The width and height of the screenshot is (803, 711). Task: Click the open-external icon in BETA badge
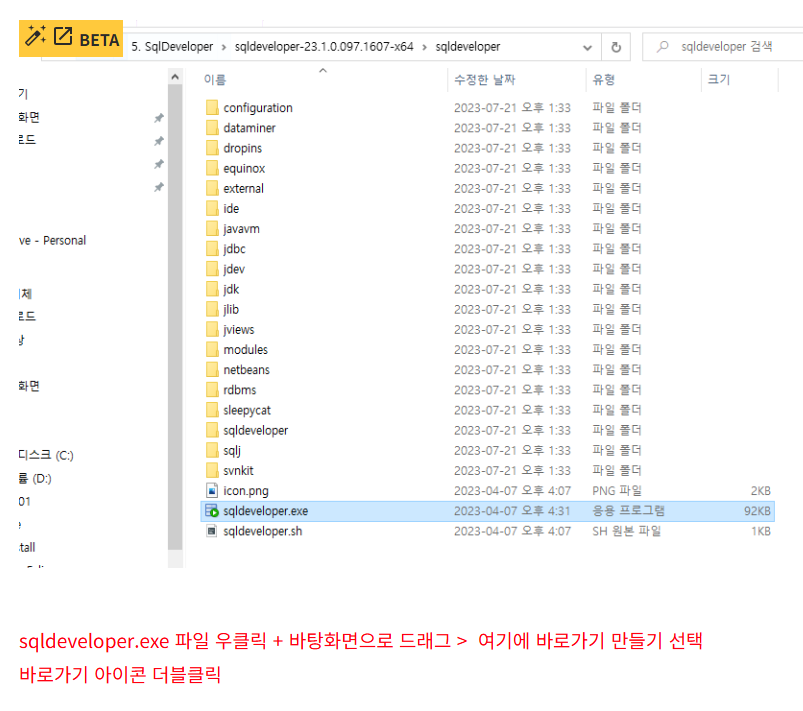pos(63,36)
